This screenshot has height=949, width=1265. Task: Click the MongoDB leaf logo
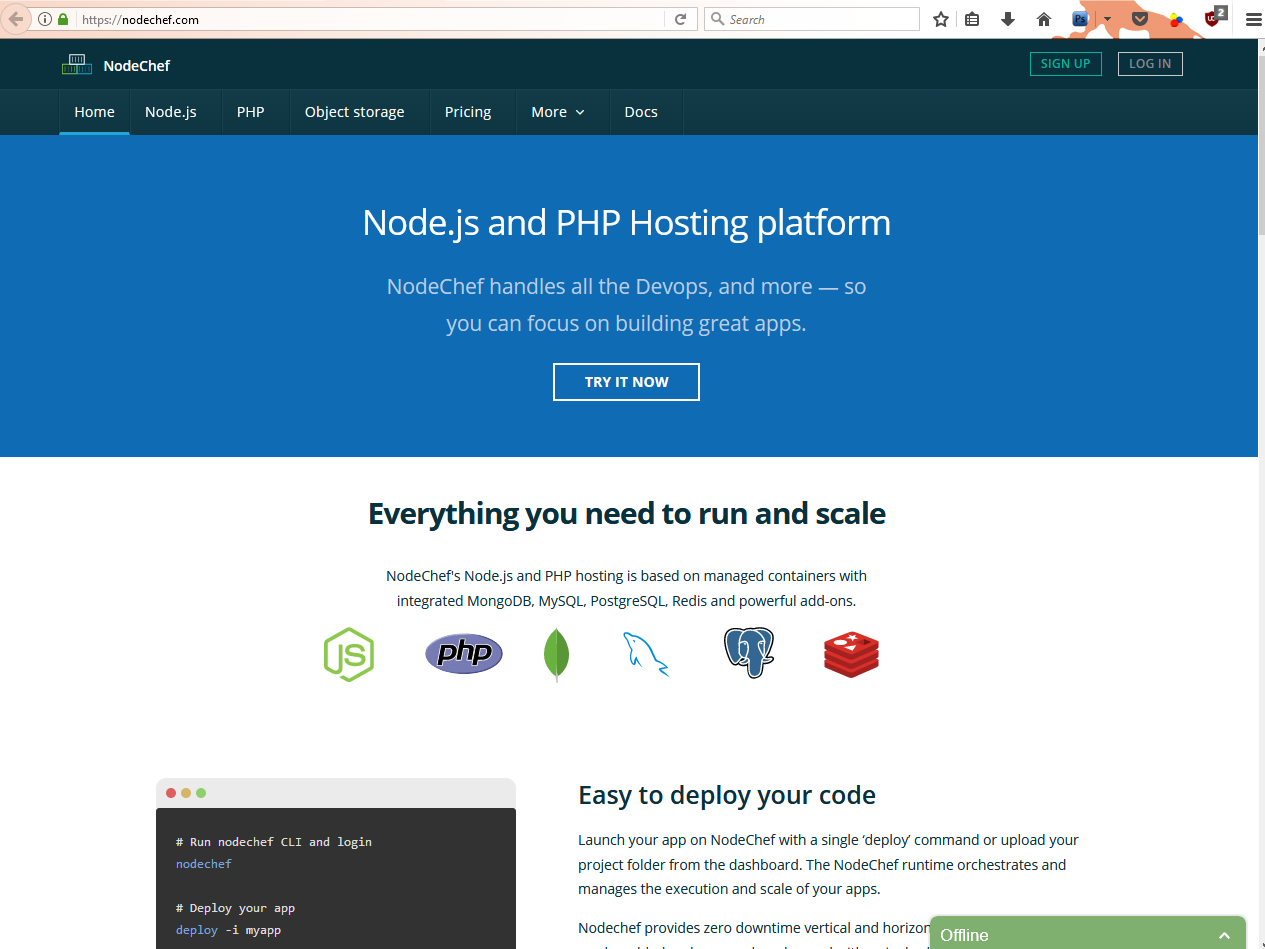tap(557, 655)
